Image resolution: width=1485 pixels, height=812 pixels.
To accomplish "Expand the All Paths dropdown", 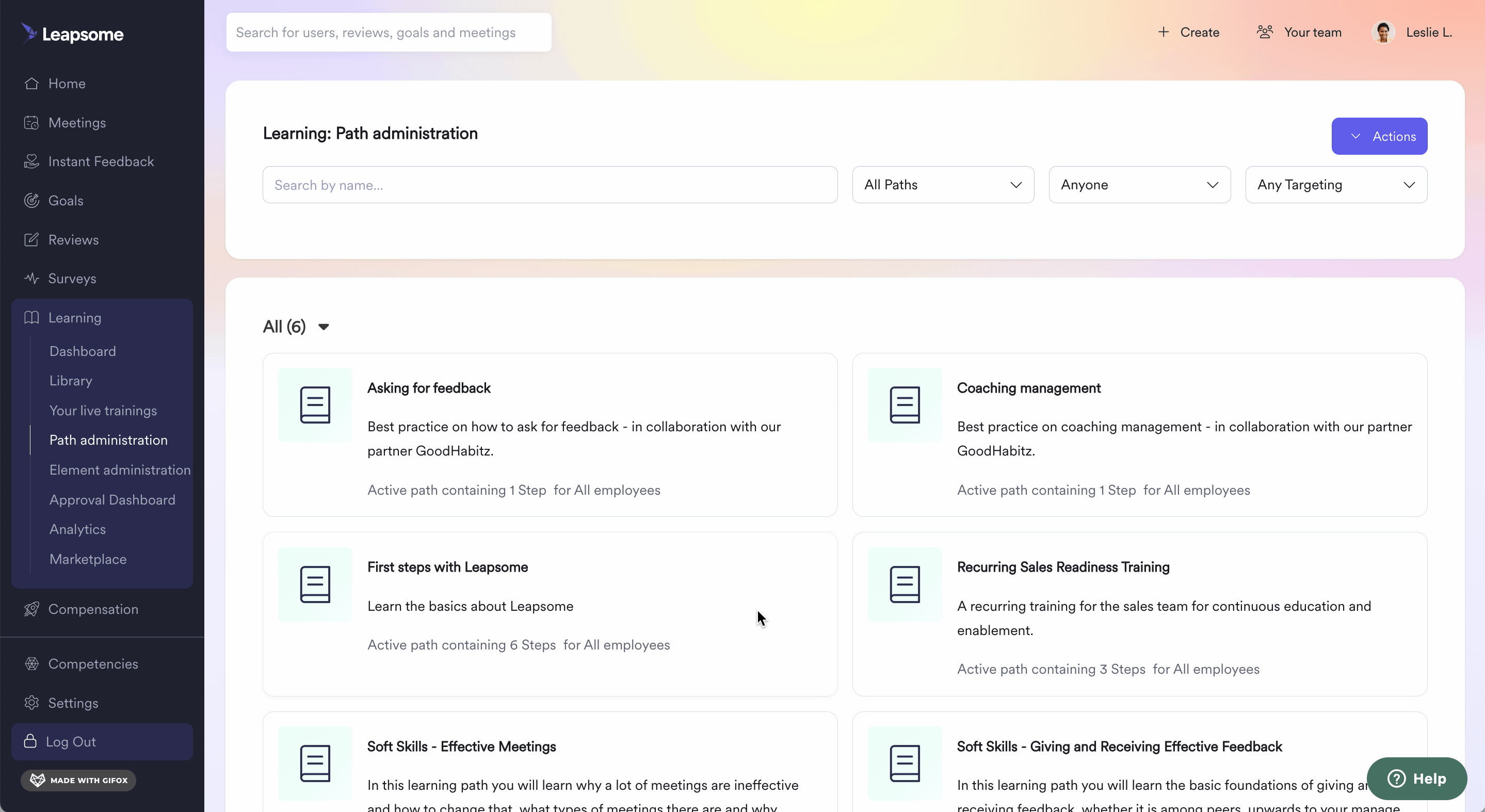I will [x=943, y=185].
